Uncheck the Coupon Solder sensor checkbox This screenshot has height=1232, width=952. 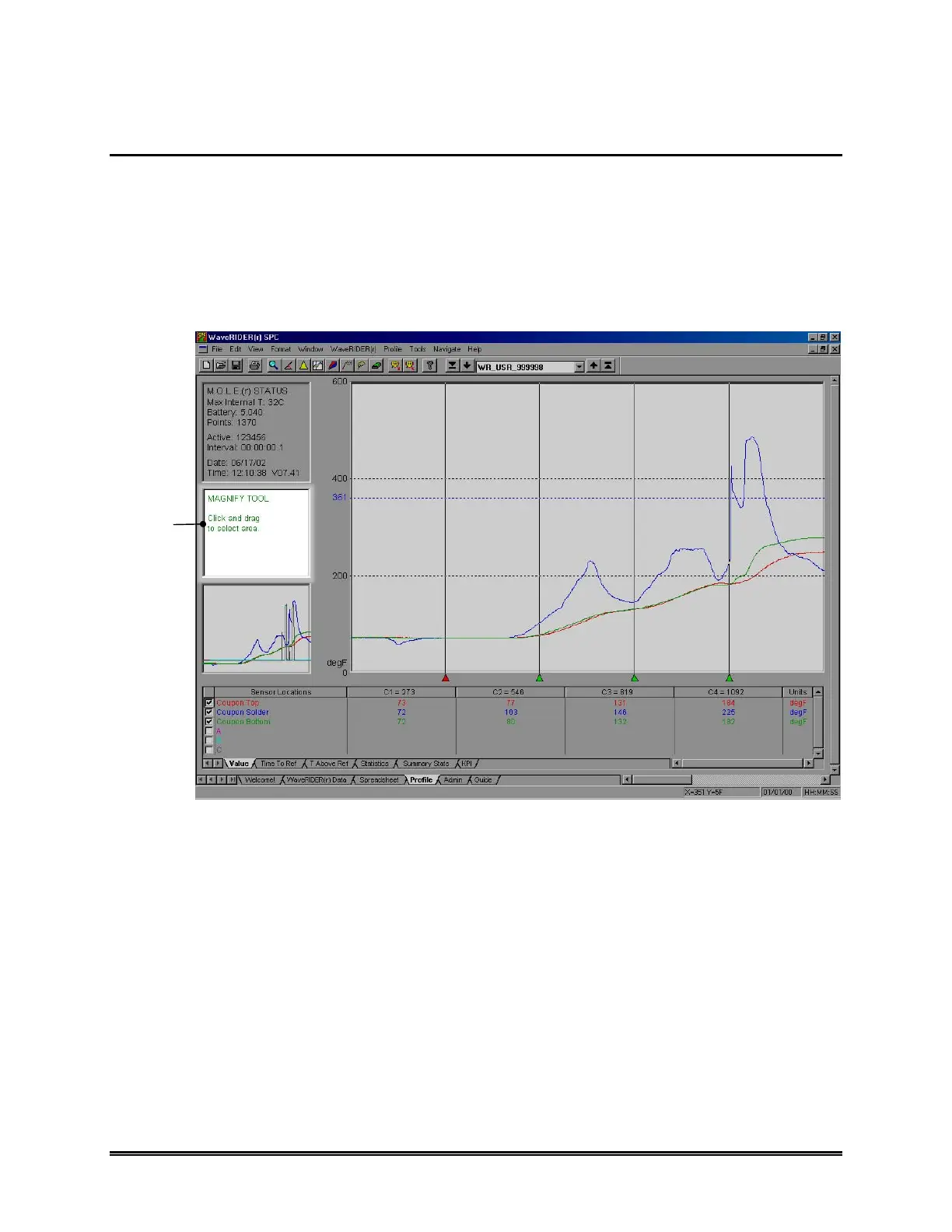209,712
